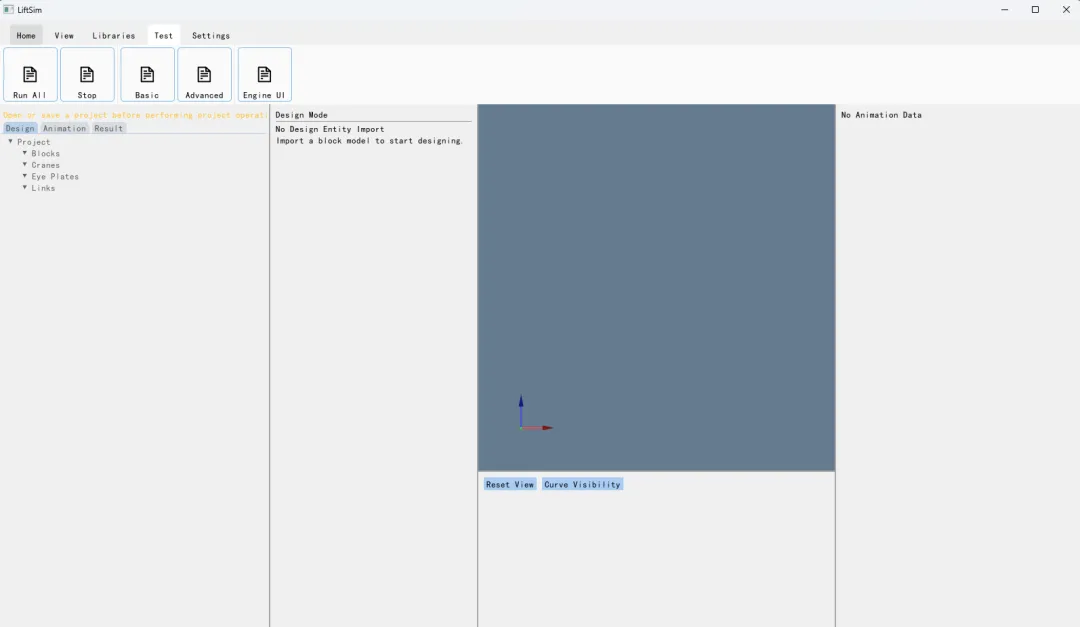Switch to the Home ribbon tab
Viewport: 1080px width, 627px height.
pyautogui.click(x=26, y=35)
